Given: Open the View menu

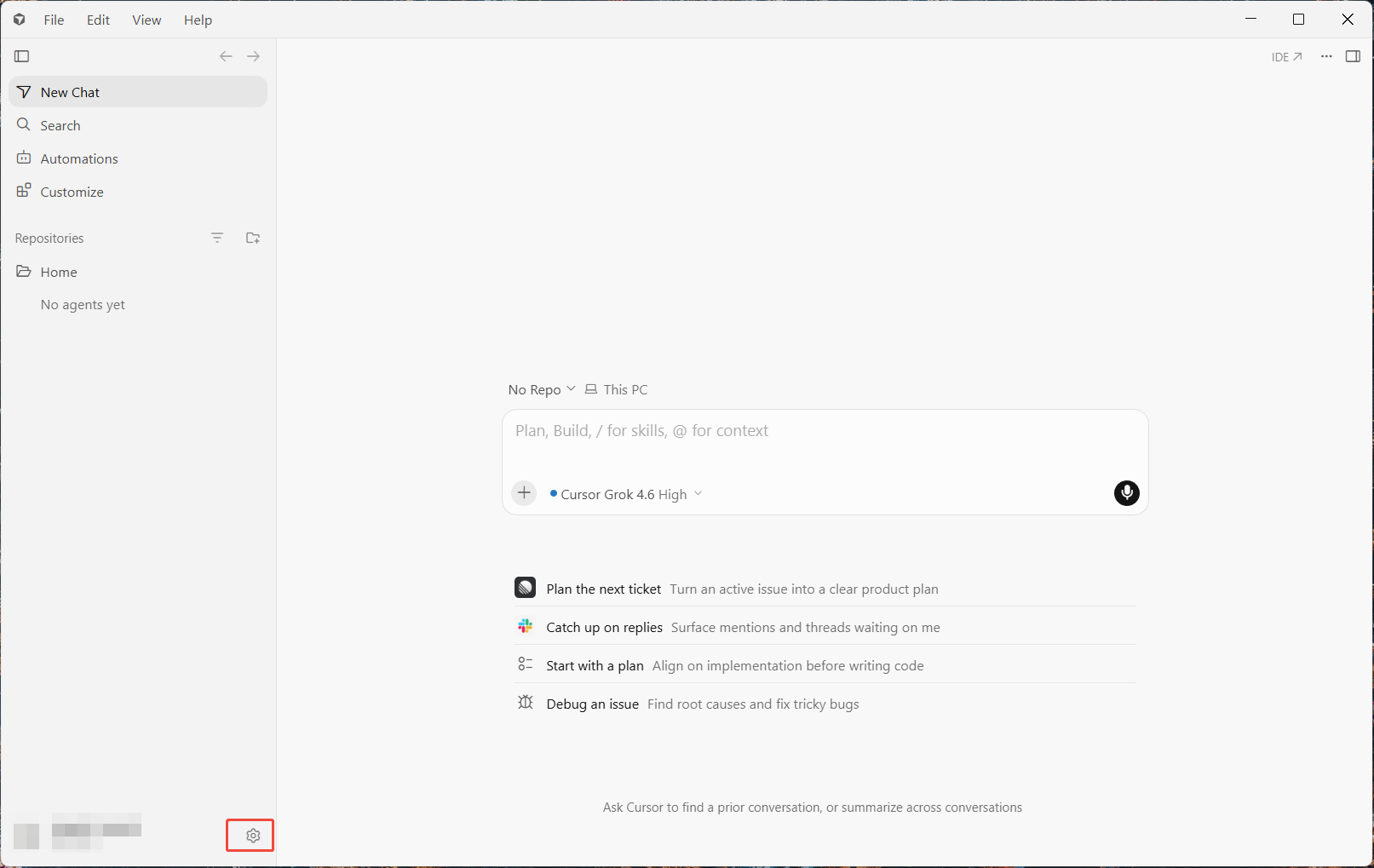Looking at the screenshot, I should (147, 20).
